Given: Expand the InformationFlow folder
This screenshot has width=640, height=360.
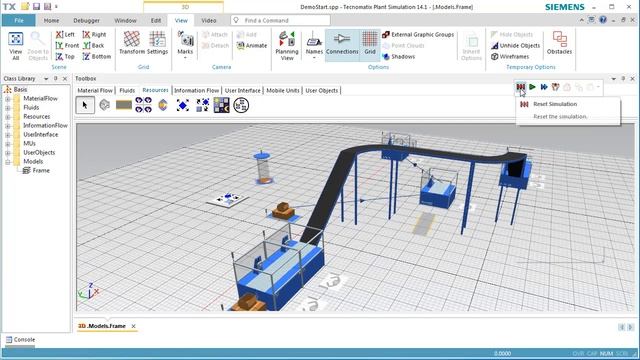Looking at the screenshot, I should 8,126.
